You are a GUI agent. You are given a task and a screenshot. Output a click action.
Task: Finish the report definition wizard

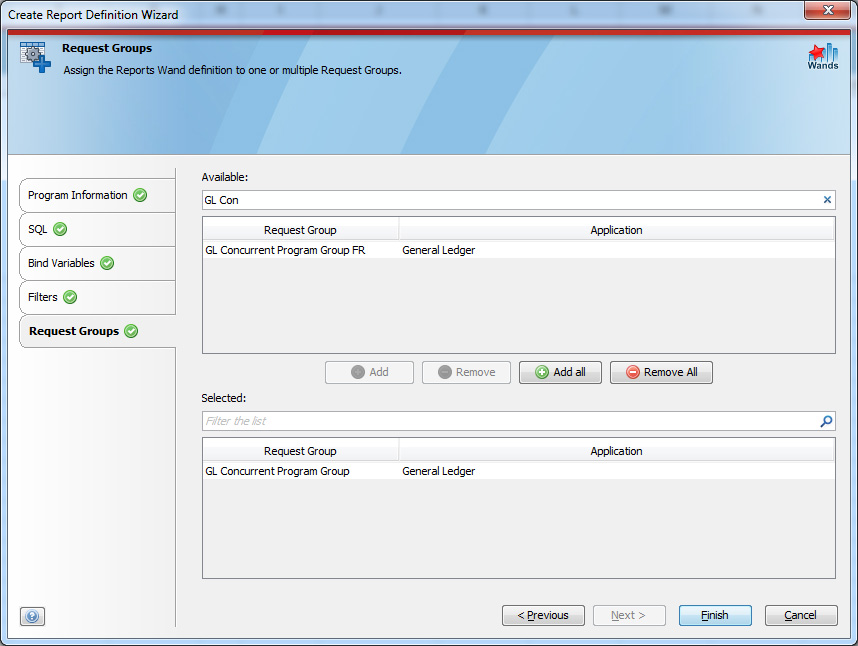click(715, 615)
